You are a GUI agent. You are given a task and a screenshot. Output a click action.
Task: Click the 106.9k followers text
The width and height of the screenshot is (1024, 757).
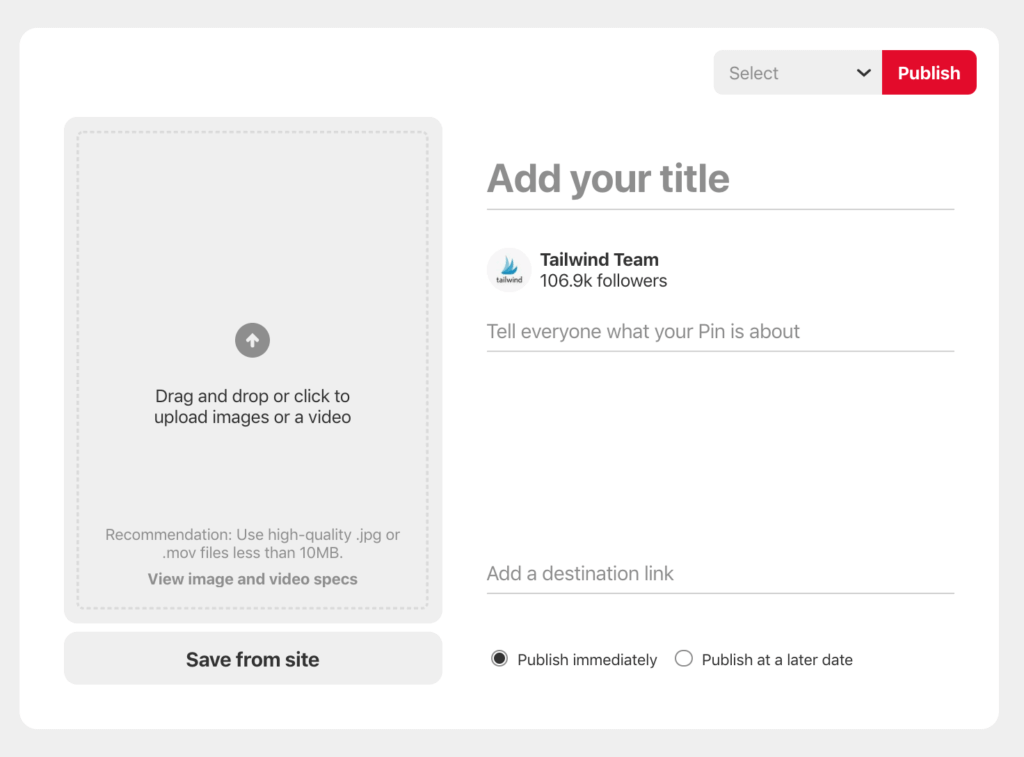[602, 281]
